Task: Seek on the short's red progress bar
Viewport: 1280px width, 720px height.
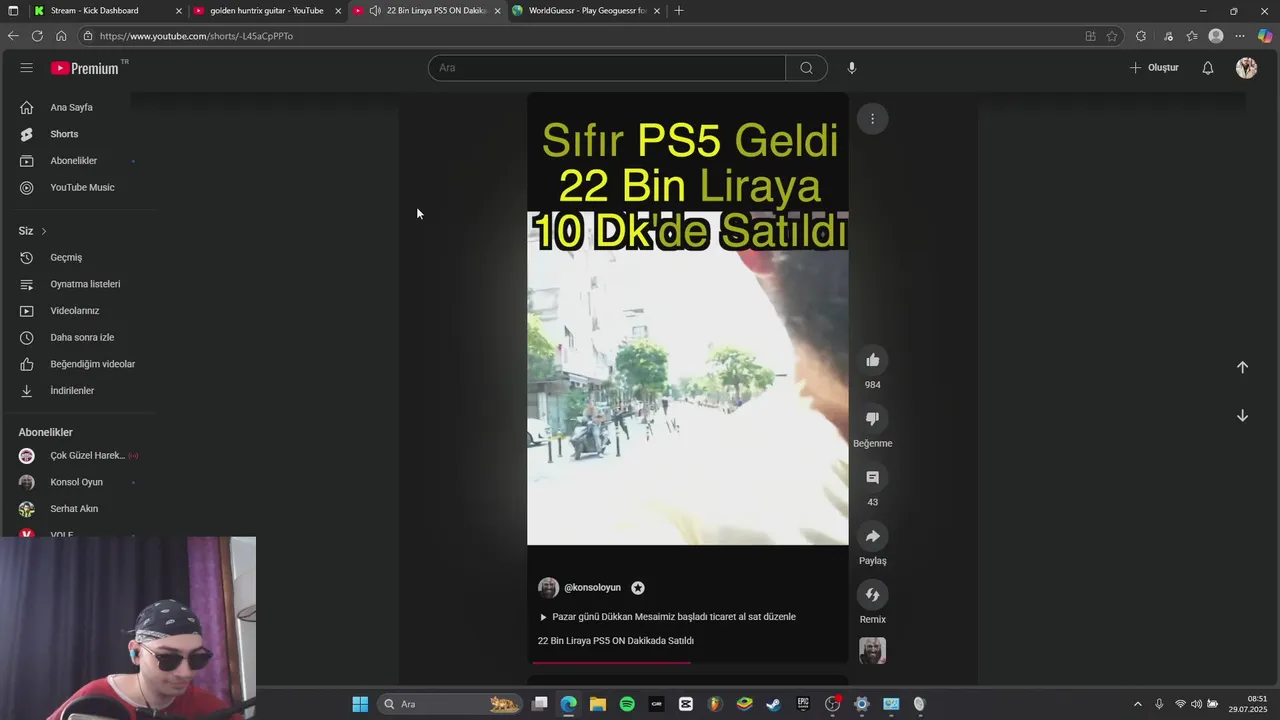Action: 688,662
